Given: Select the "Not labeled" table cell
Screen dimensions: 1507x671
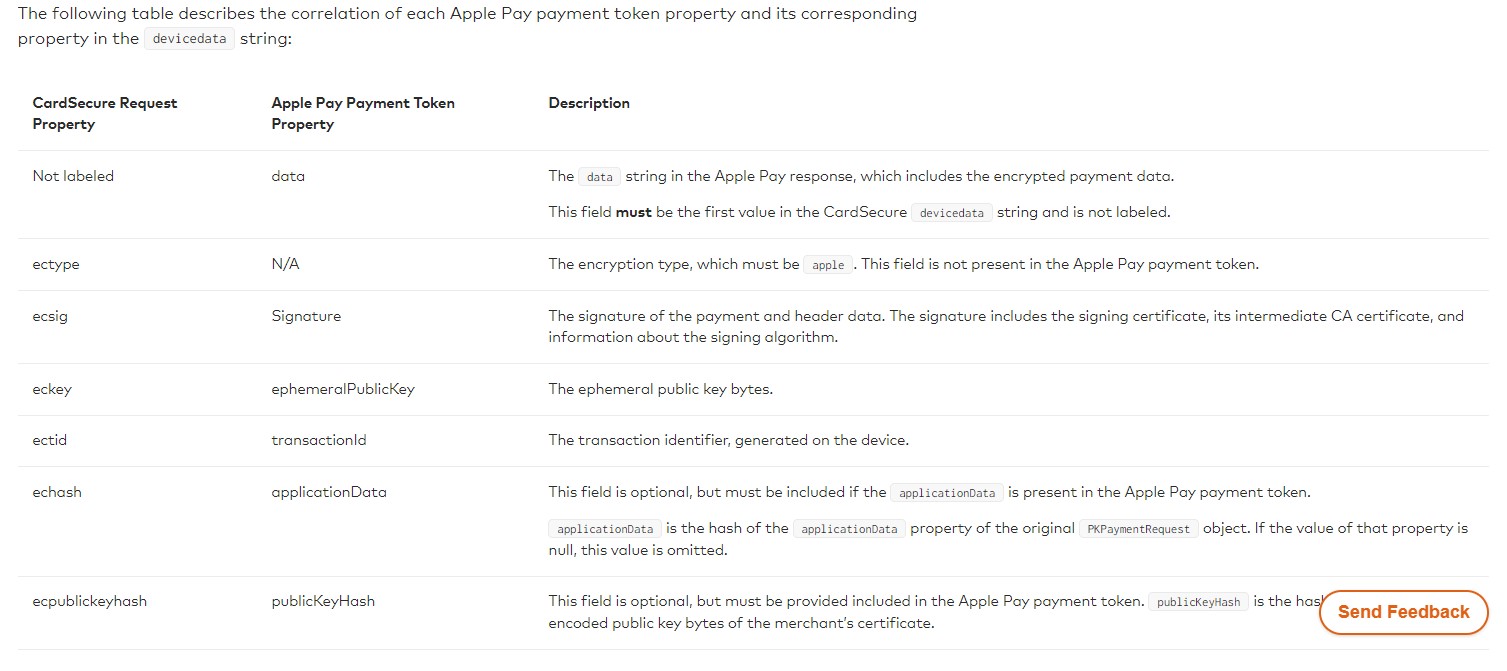Looking at the screenshot, I should pos(73,176).
